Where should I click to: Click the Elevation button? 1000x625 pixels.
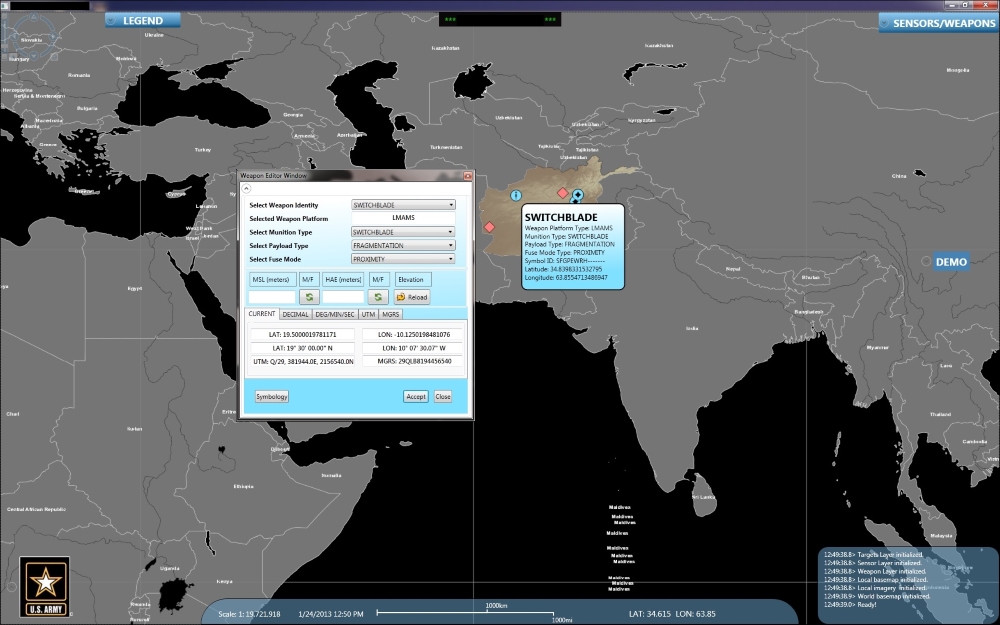click(x=412, y=279)
